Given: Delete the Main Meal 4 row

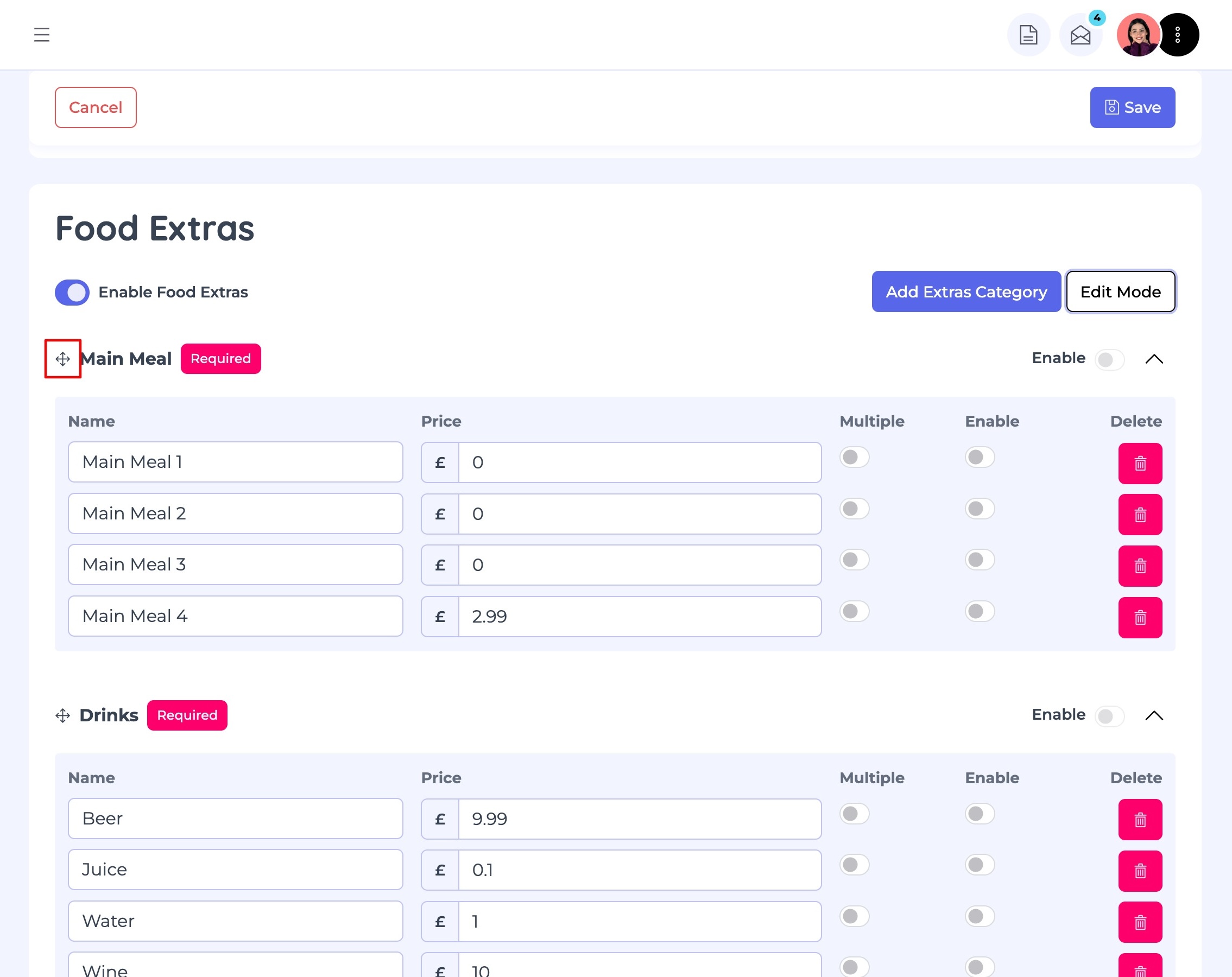Looking at the screenshot, I should coord(1140,618).
